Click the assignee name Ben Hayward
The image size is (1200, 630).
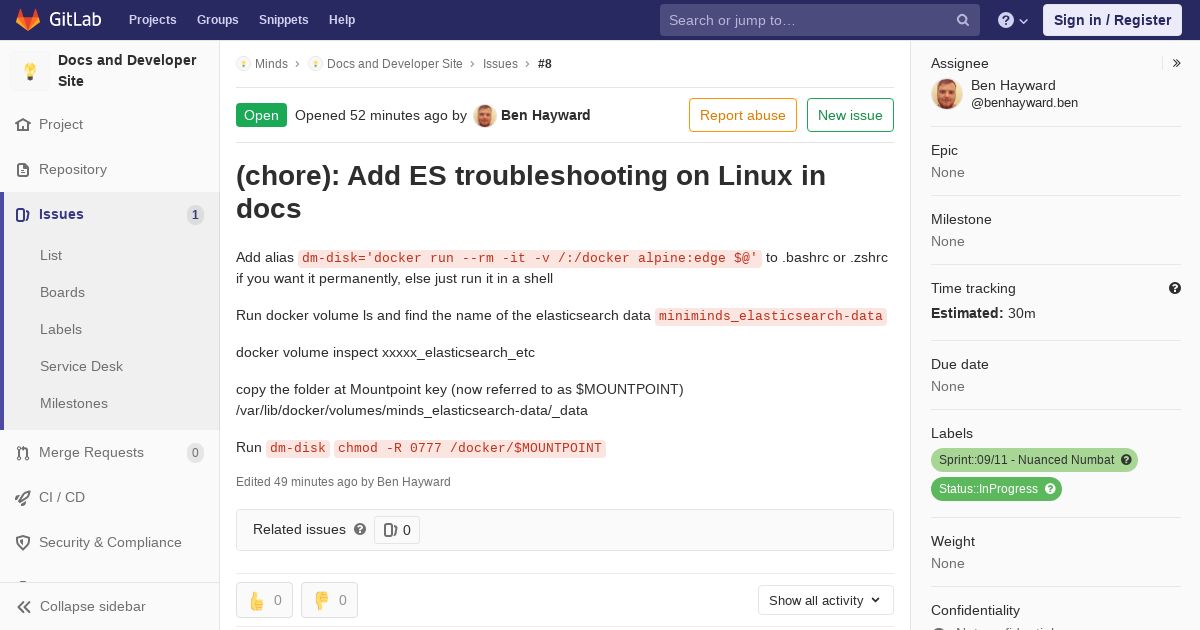coord(1013,86)
